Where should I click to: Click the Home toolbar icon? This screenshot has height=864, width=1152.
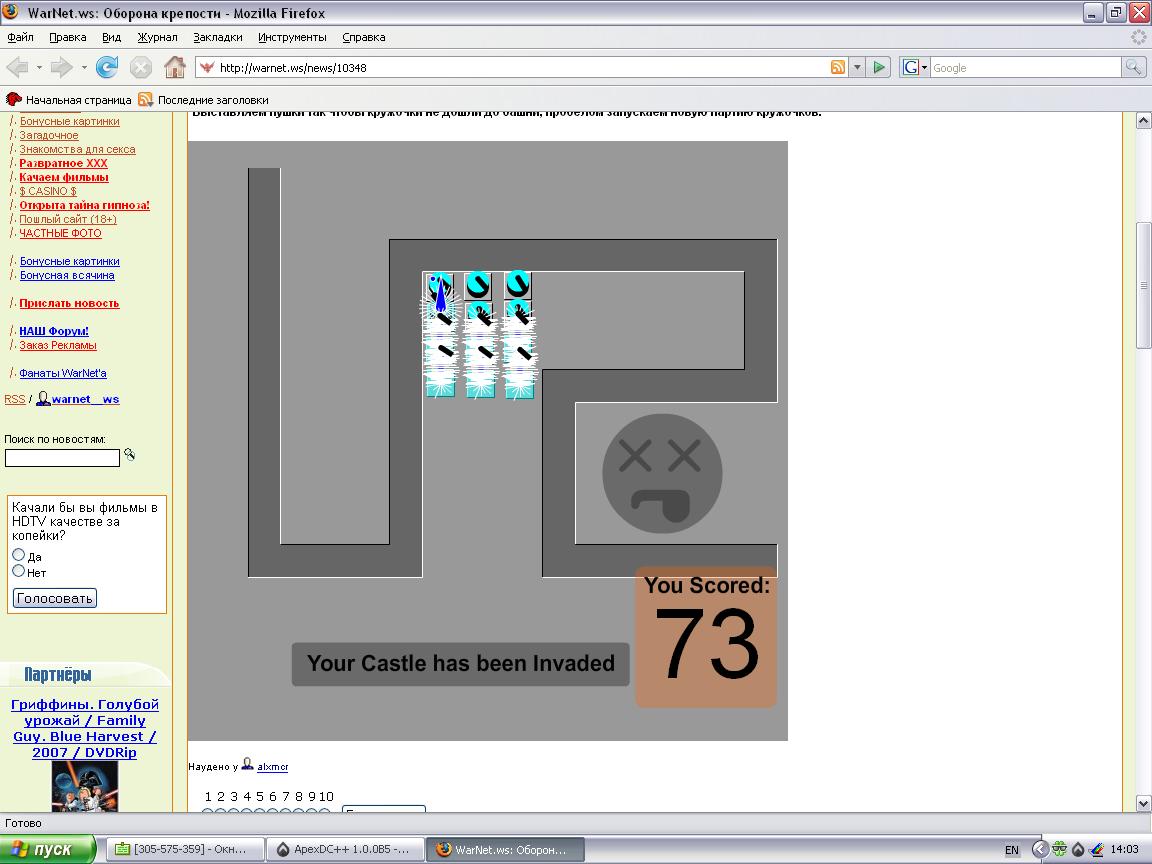tap(175, 67)
